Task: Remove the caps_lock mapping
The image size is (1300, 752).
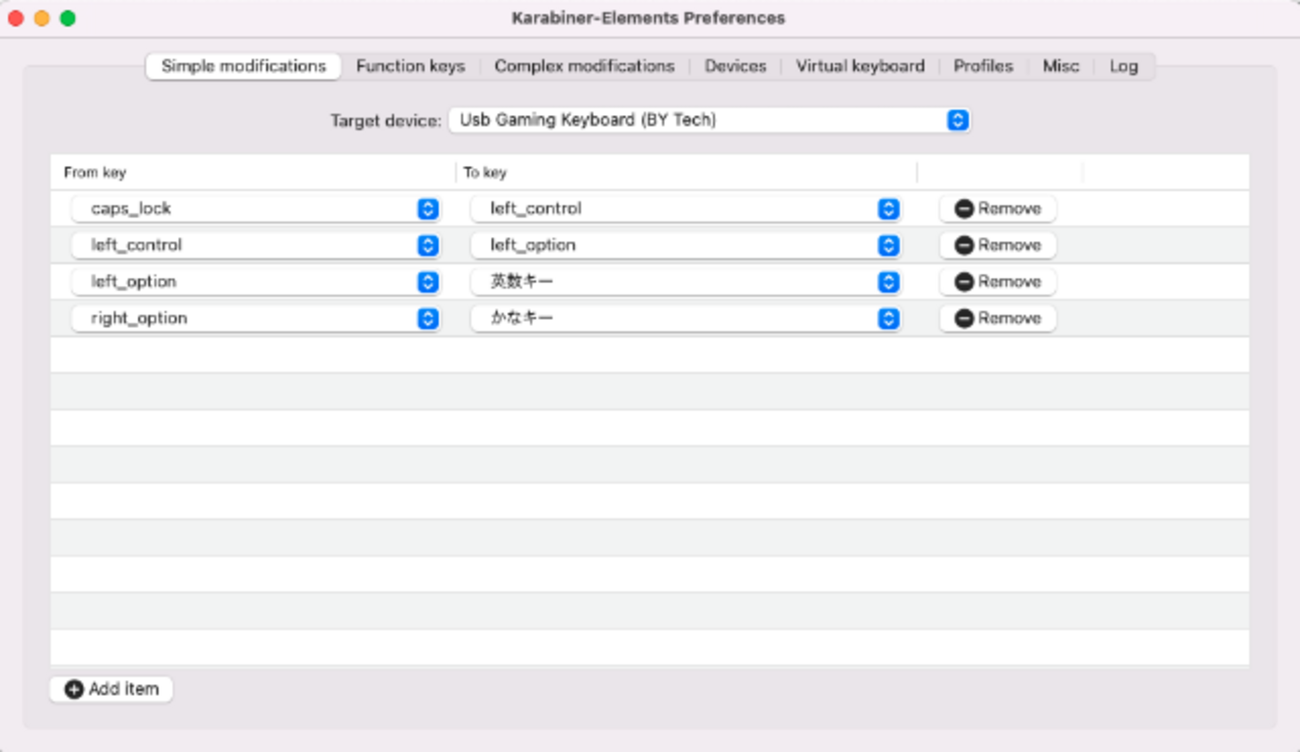Action: (998, 209)
